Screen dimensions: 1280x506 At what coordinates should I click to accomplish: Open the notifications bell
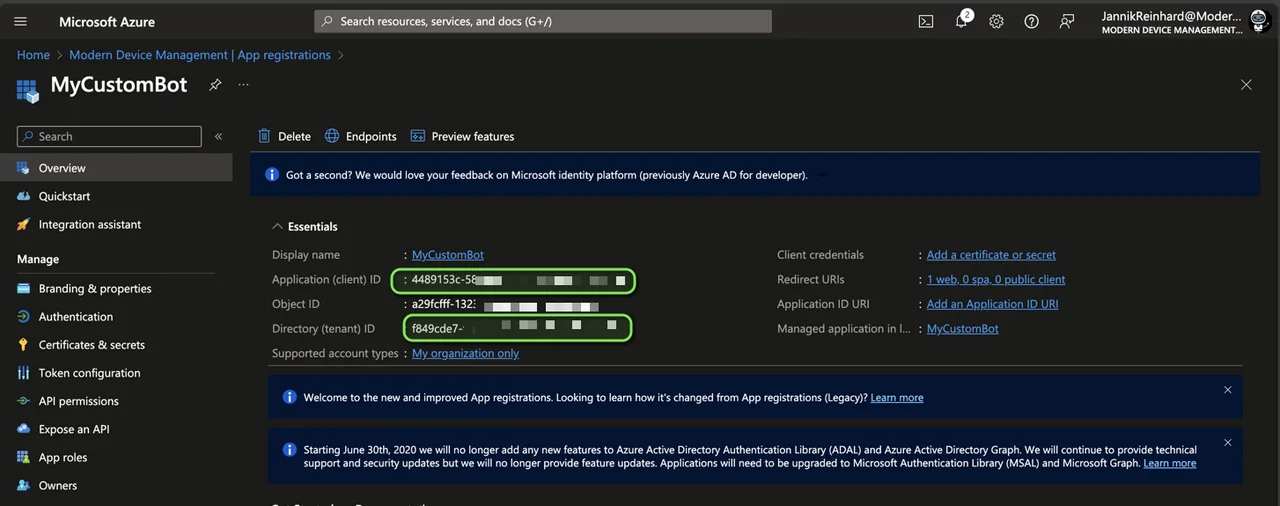pos(962,20)
